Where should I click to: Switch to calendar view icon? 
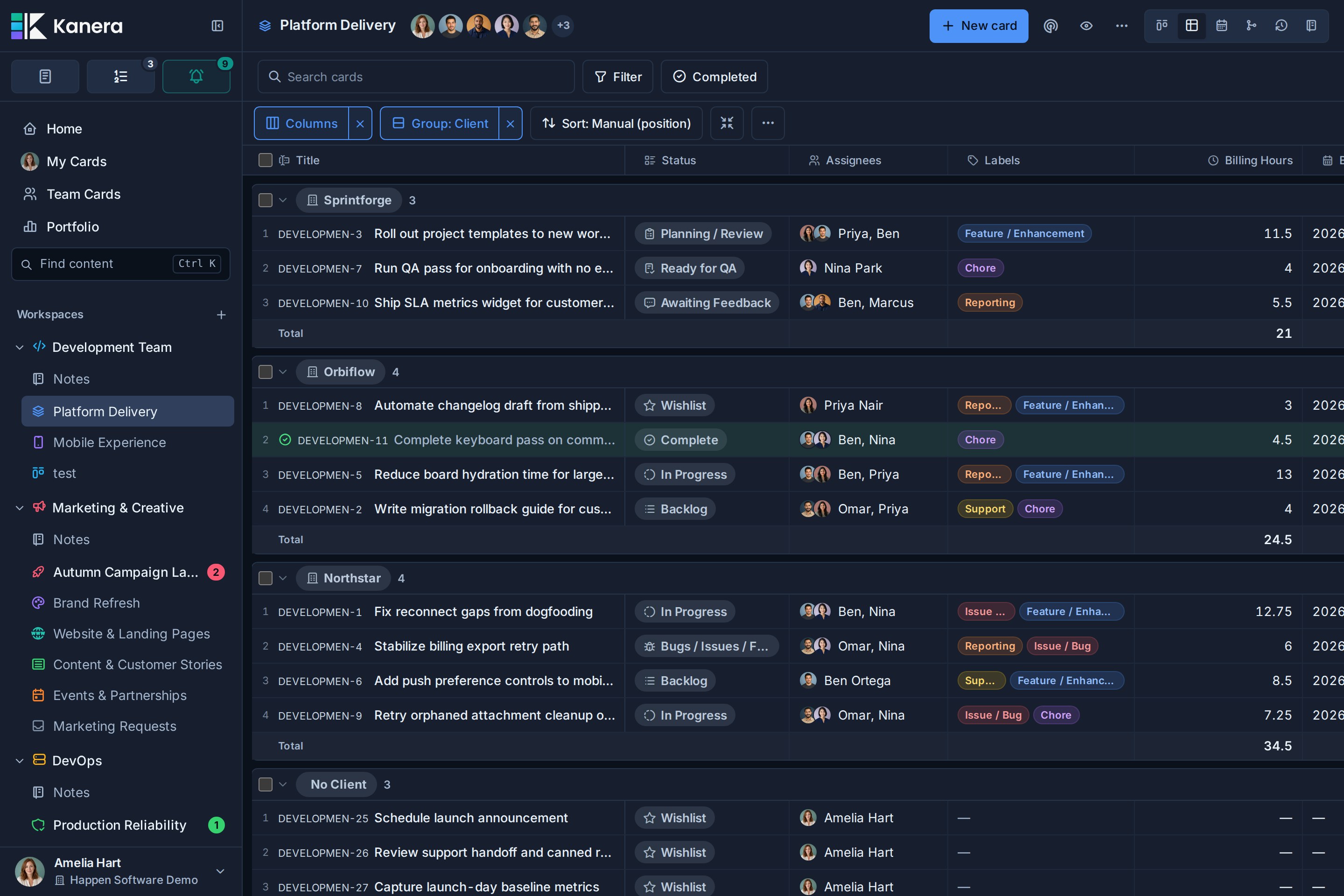(1222, 26)
